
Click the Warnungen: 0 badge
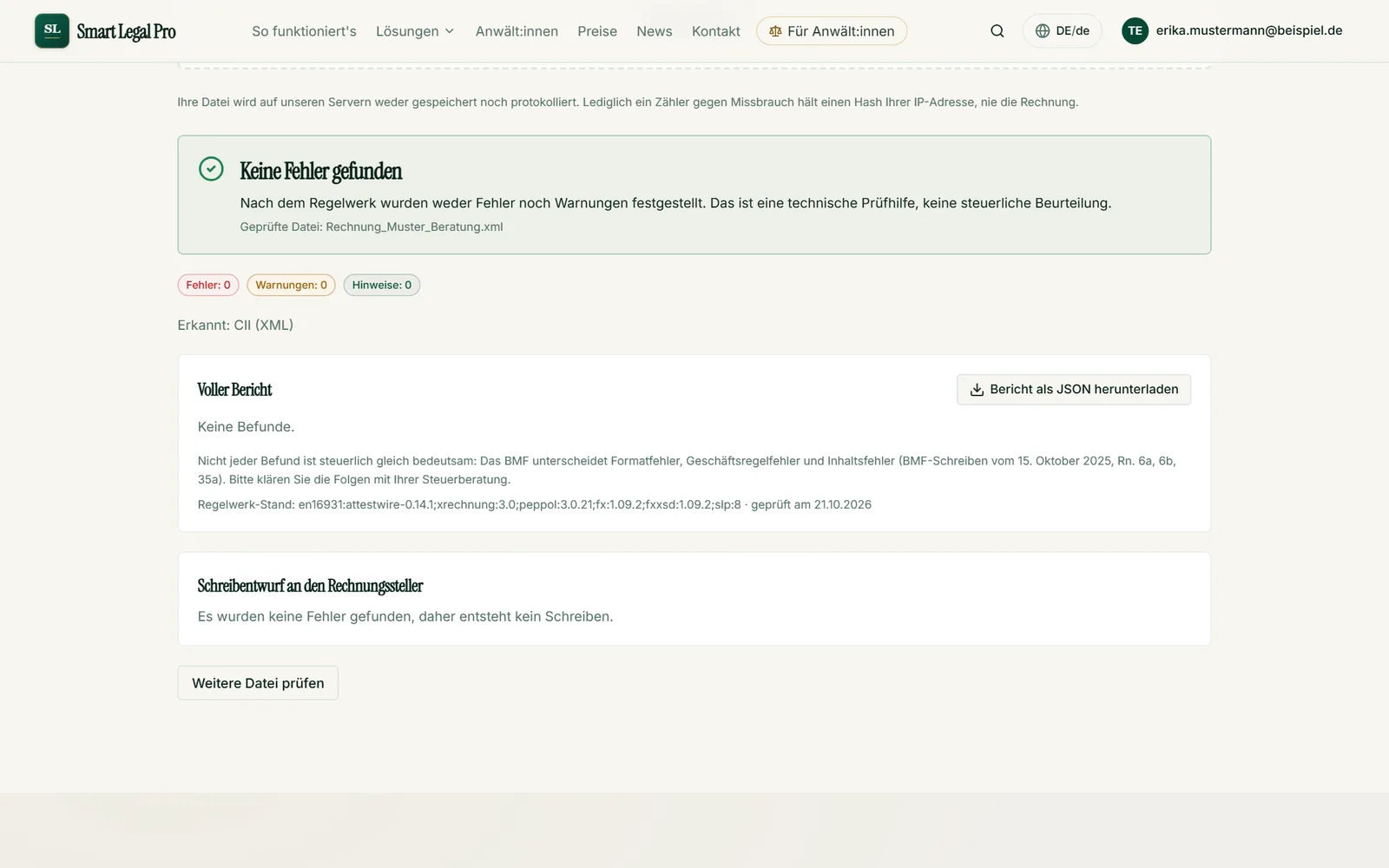(x=291, y=285)
